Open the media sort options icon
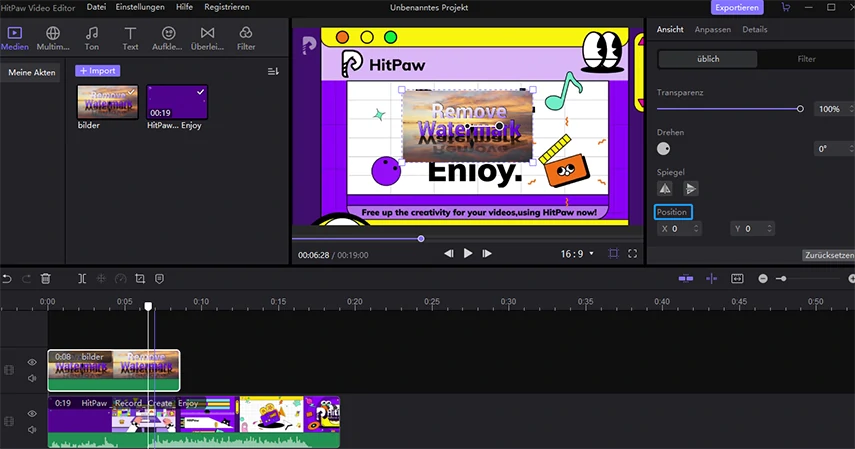The width and height of the screenshot is (855, 449). 273,71
